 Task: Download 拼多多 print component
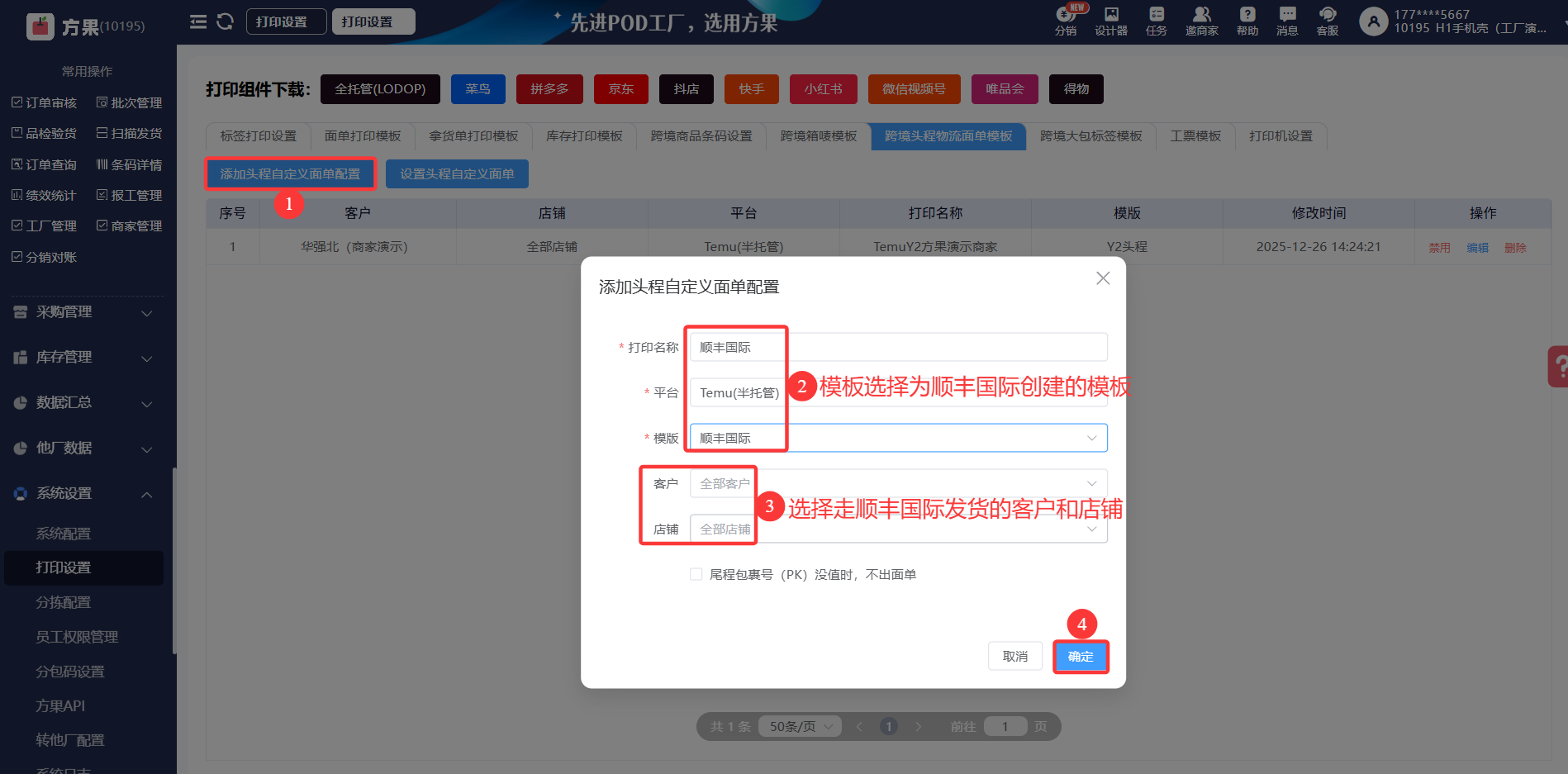click(x=549, y=89)
